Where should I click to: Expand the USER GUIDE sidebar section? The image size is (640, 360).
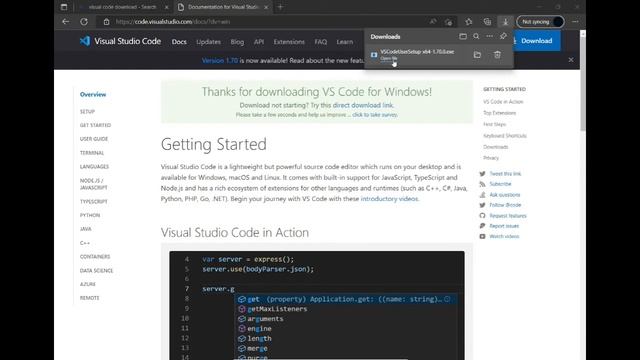pyautogui.click(x=94, y=139)
